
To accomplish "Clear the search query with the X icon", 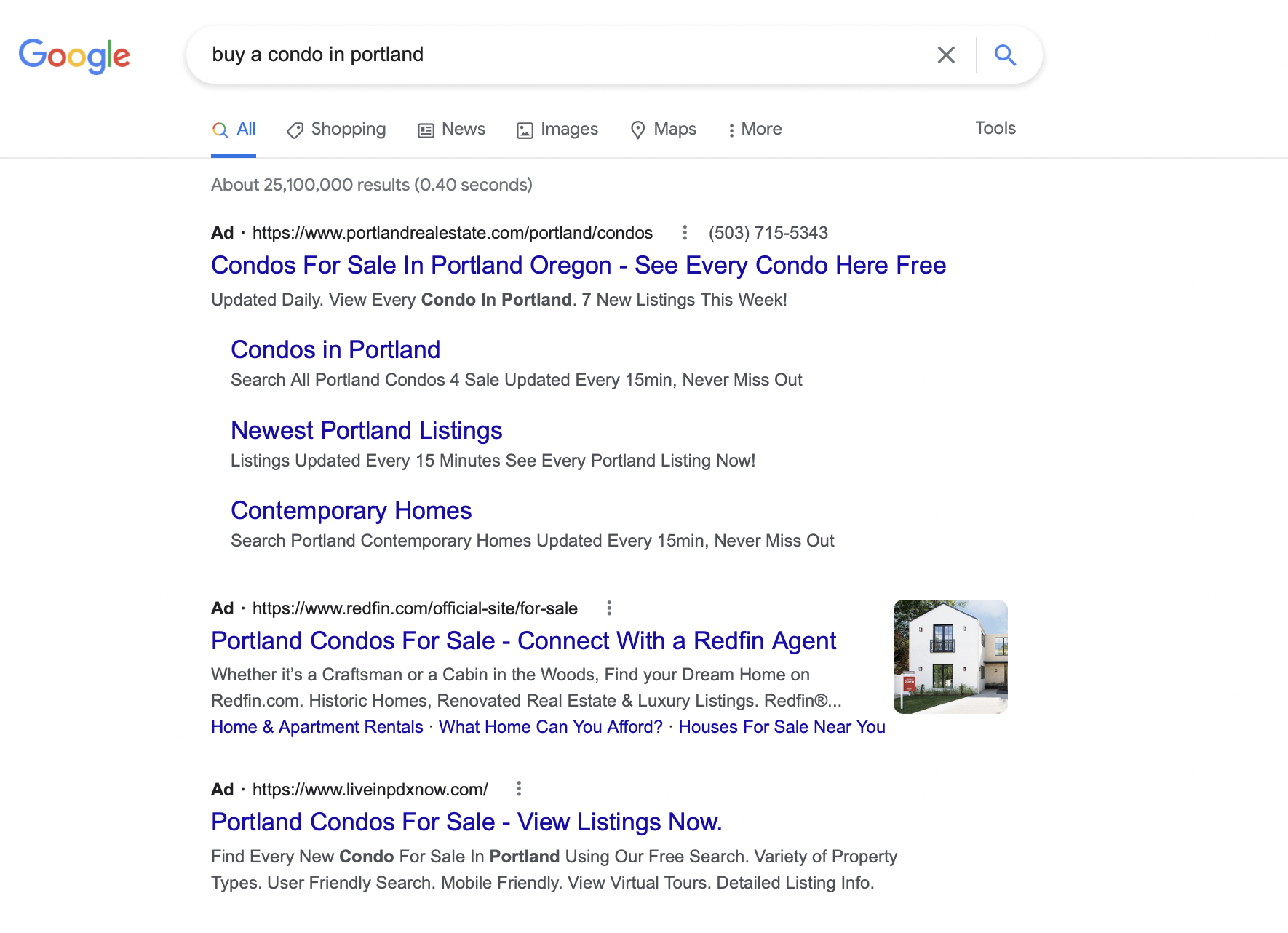I will click(x=946, y=55).
